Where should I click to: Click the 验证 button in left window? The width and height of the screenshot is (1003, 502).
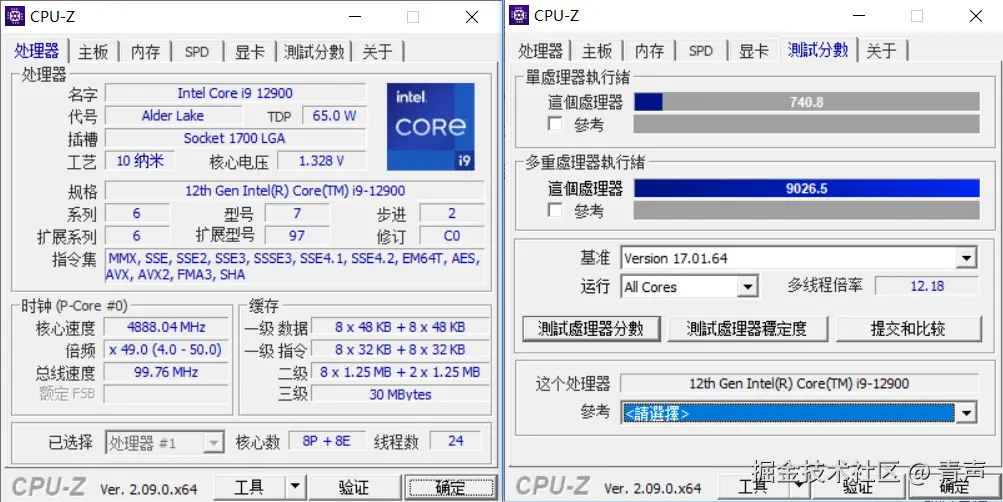click(354, 487)
